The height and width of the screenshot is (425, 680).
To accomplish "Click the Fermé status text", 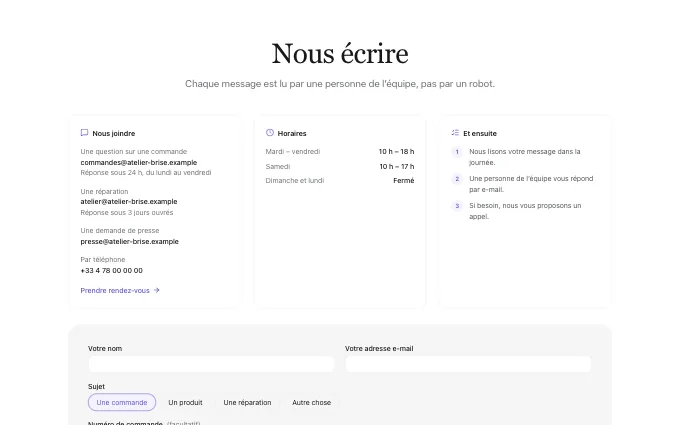I will (x=404, y=181).
